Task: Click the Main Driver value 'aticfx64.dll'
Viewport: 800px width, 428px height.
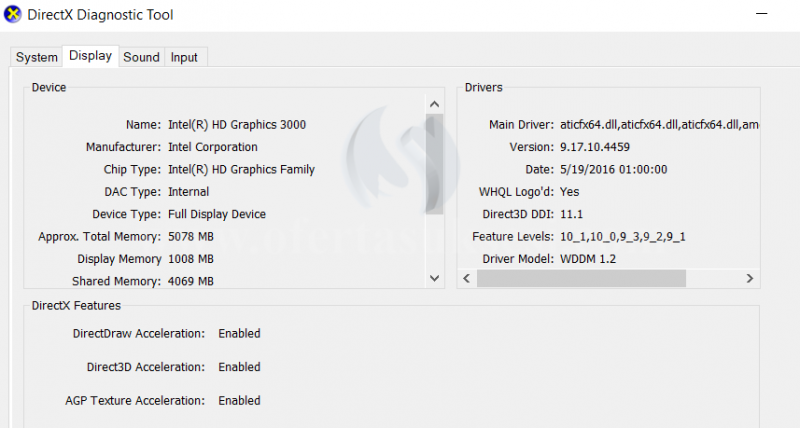Action: [659, 125]
